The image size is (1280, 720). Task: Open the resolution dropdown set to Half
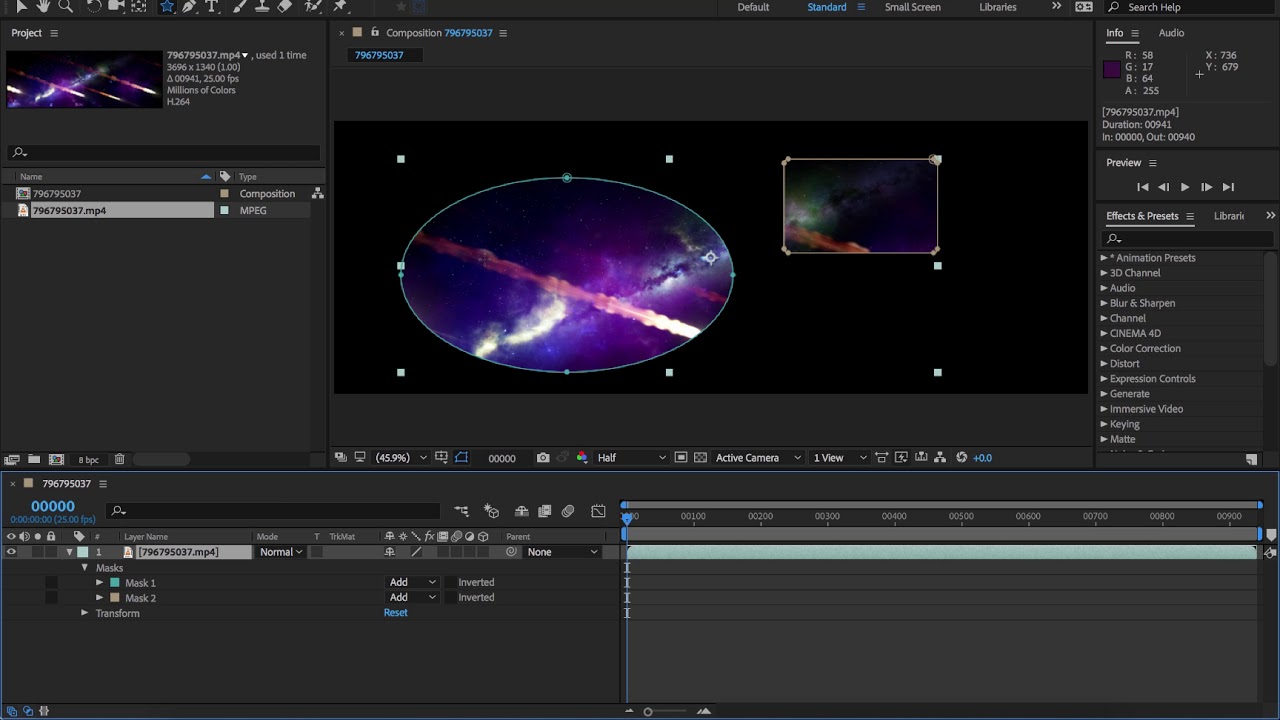coord(631,458)
